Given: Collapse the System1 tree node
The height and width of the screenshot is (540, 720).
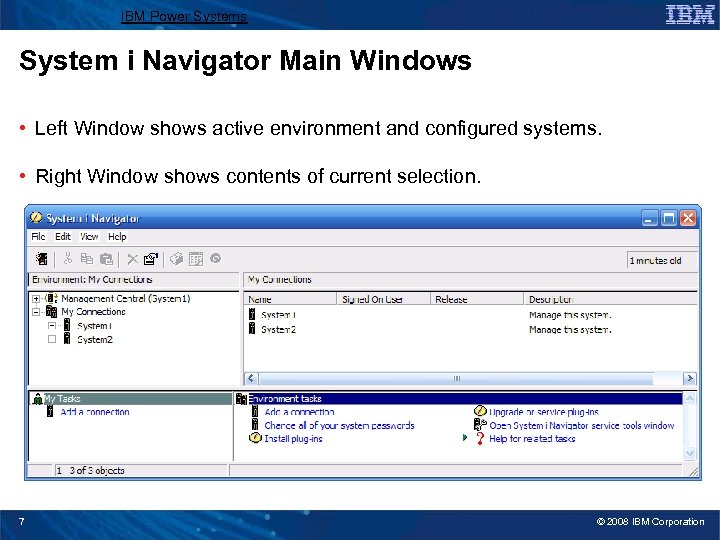Looking at the screenshot, I should tap(52, 326).
